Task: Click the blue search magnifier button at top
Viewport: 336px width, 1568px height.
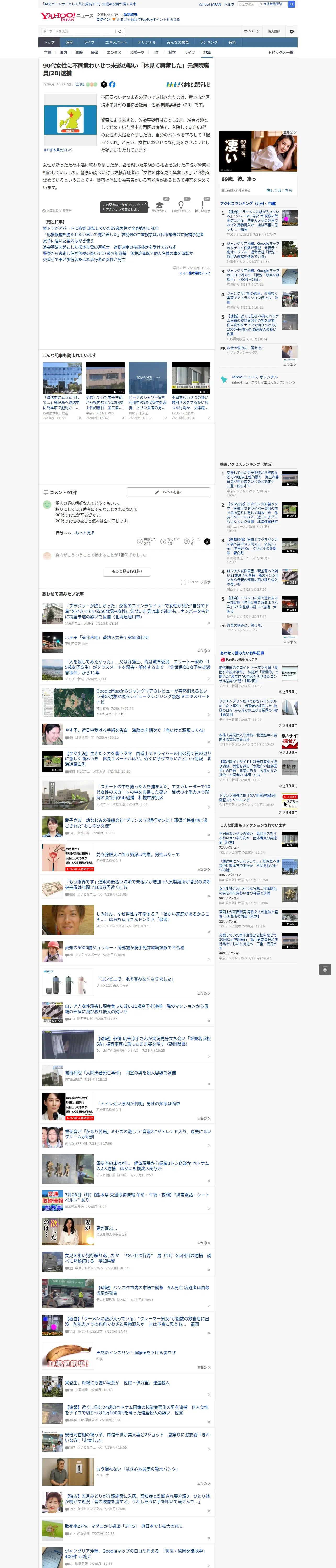Action: 292,4
